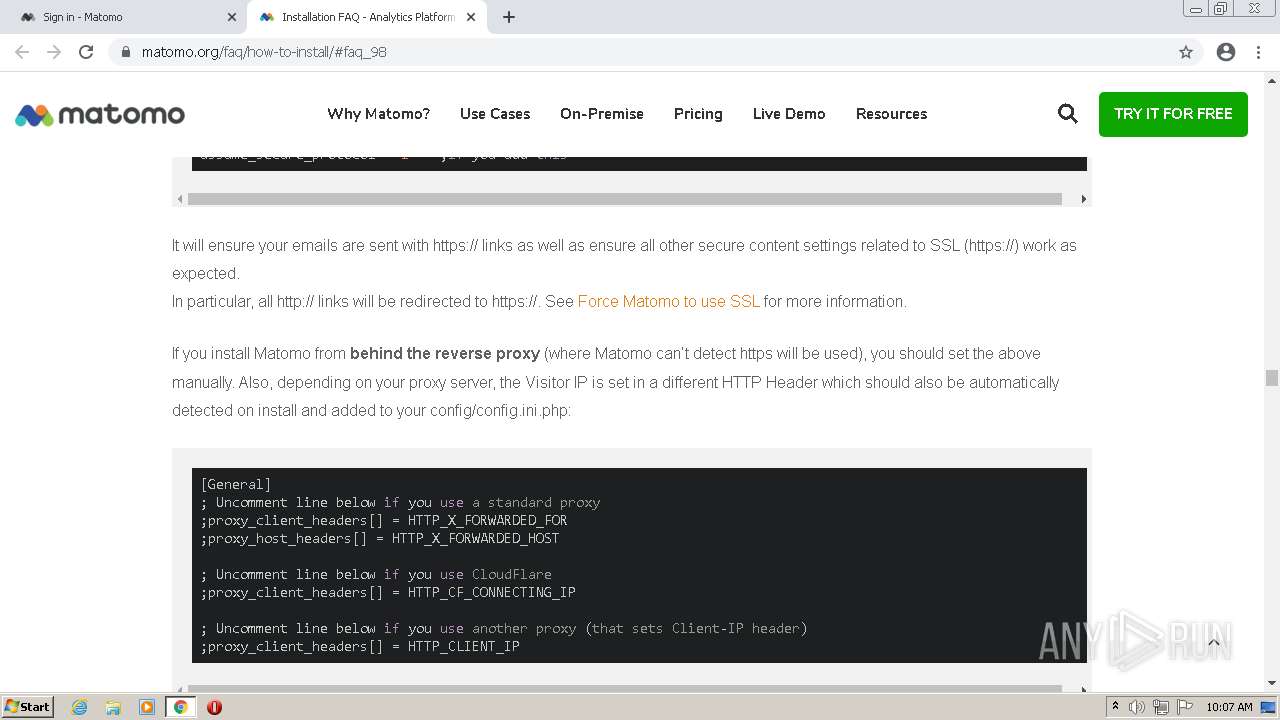Open Use Cases menu
The image size is (1280, 720).
click(x=495, y=114)
